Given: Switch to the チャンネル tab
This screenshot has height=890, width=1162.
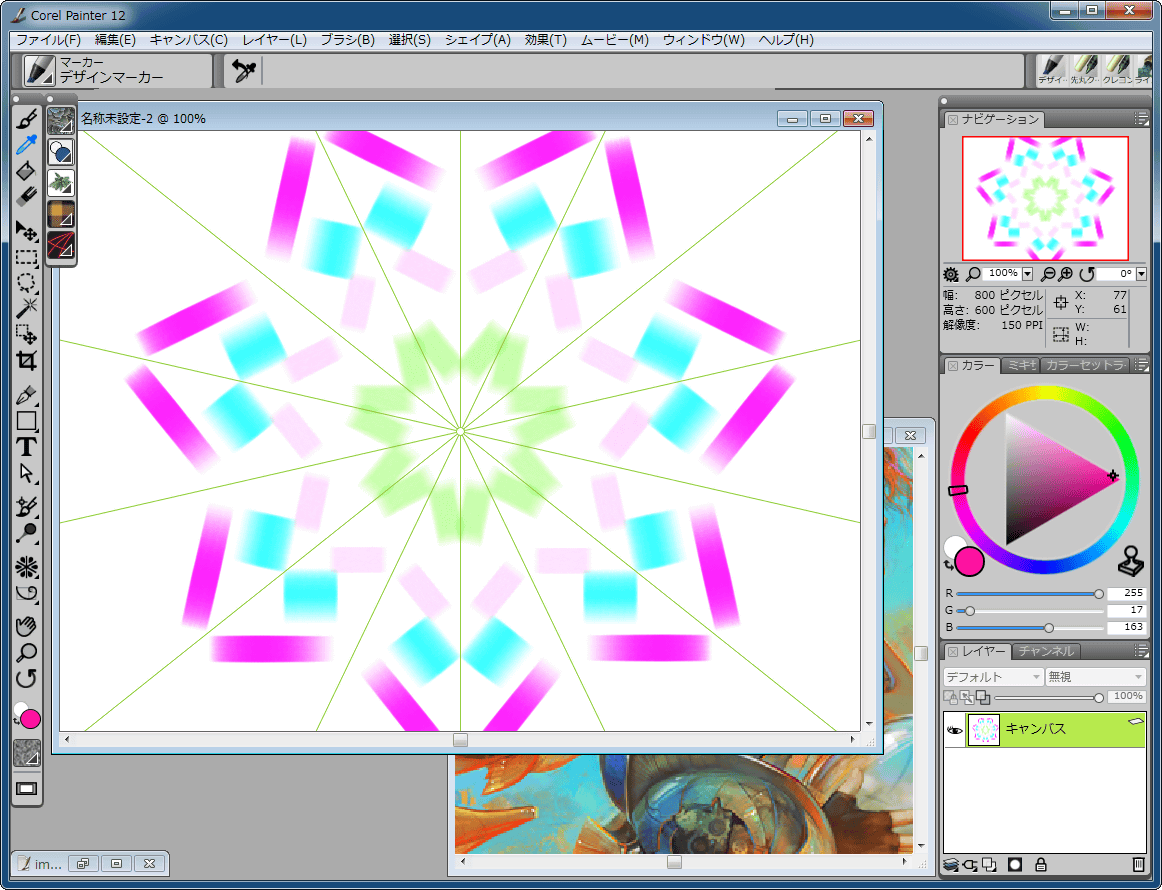Looking at the screenshot, I should (1046, 651).
